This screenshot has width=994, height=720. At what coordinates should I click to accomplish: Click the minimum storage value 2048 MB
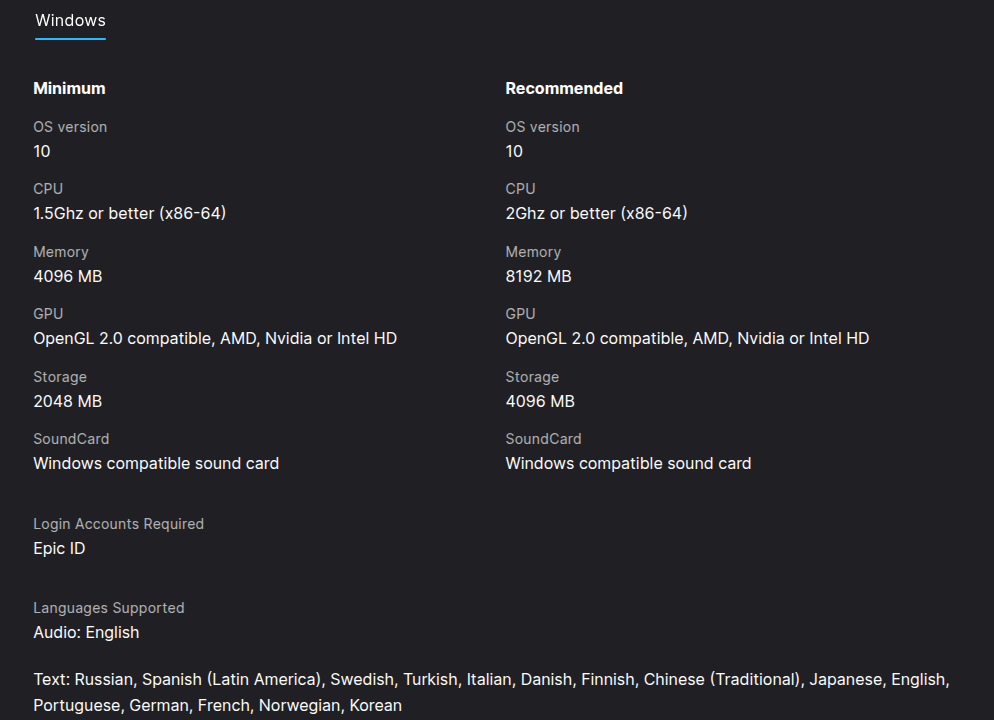[68, 401]
